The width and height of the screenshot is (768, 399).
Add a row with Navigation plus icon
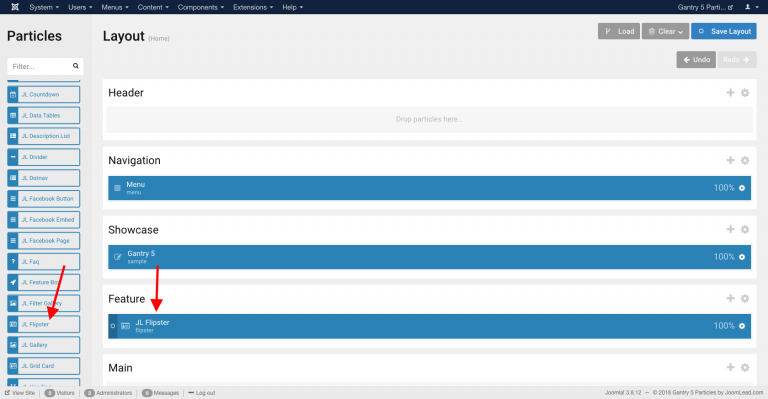coord(730,160)
